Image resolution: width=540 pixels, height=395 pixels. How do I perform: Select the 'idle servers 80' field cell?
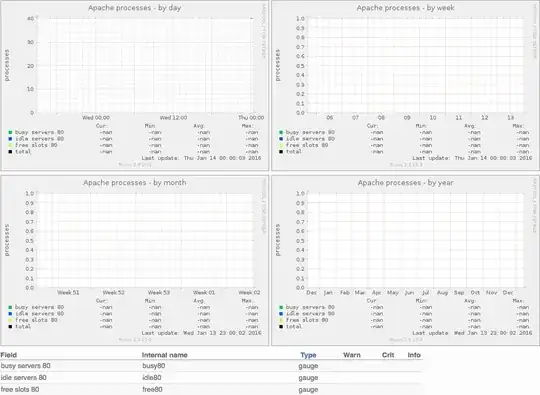[23, 377]
